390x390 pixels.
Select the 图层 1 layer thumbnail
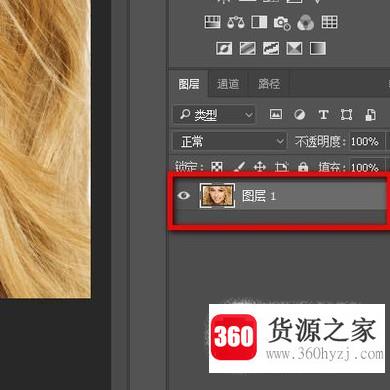click(x=217, y=196)
